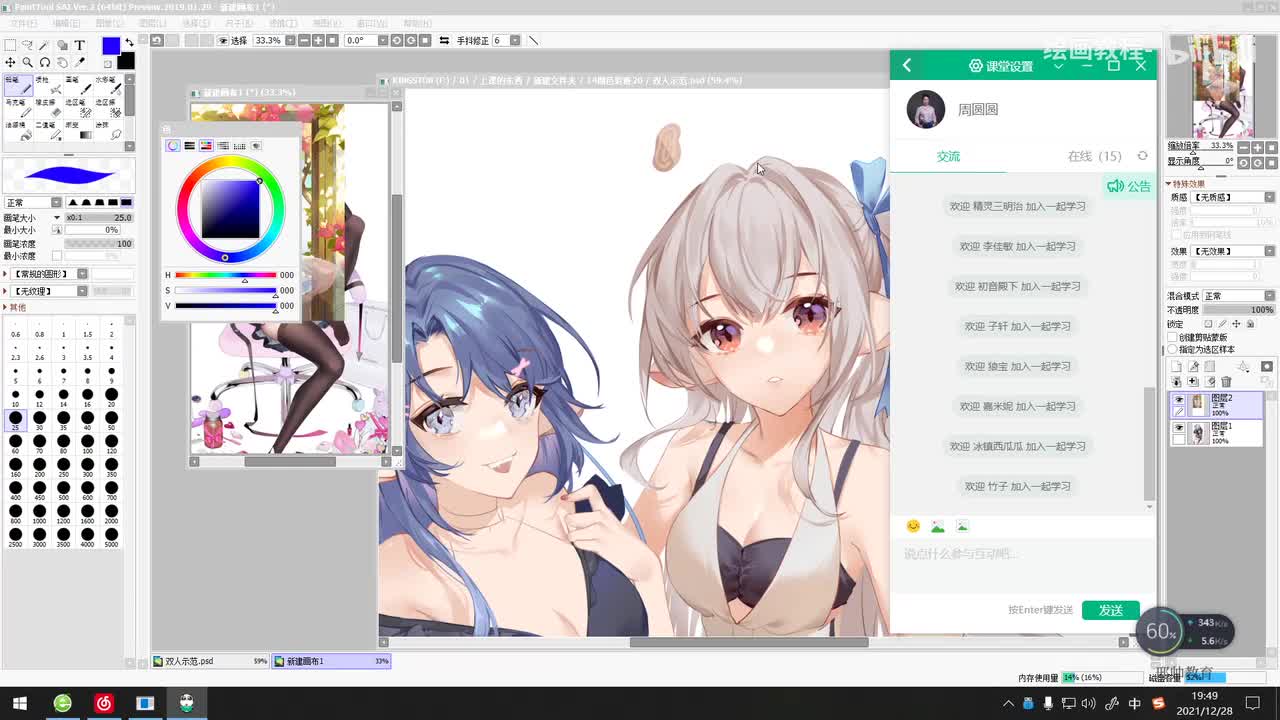This screenshot has width=1280, height=720.
Task: Delete layer with trash icon
Action: [1226, 382]
